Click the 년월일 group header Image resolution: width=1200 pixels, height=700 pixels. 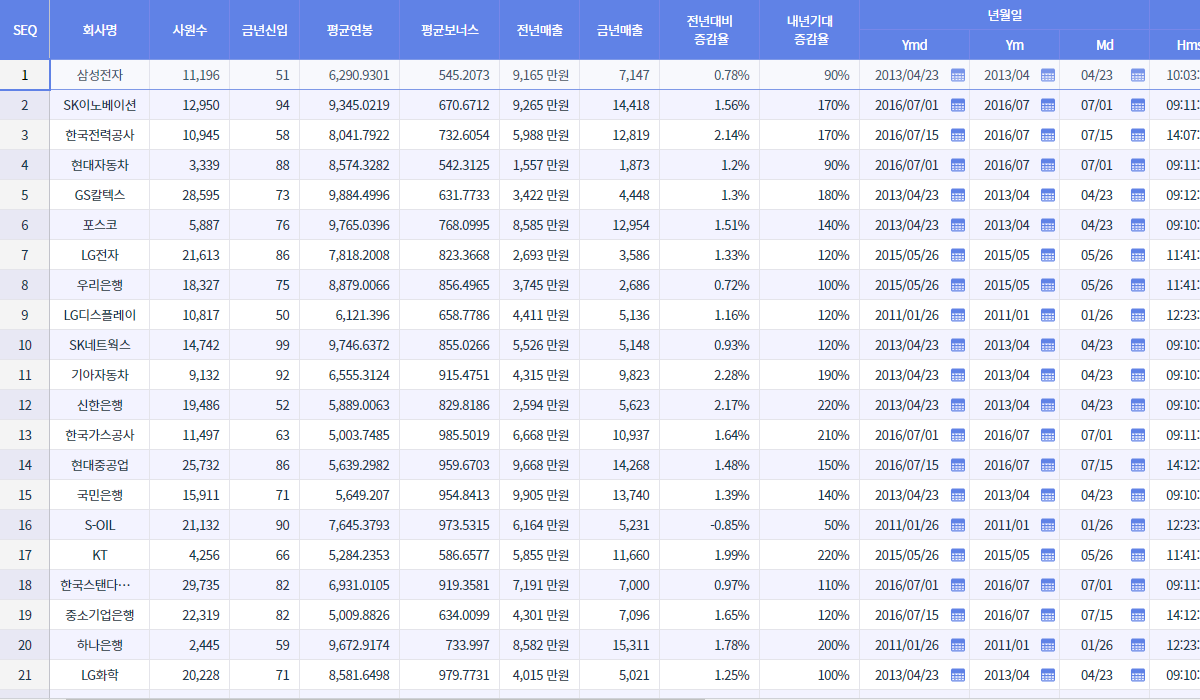coord(1004,15)
